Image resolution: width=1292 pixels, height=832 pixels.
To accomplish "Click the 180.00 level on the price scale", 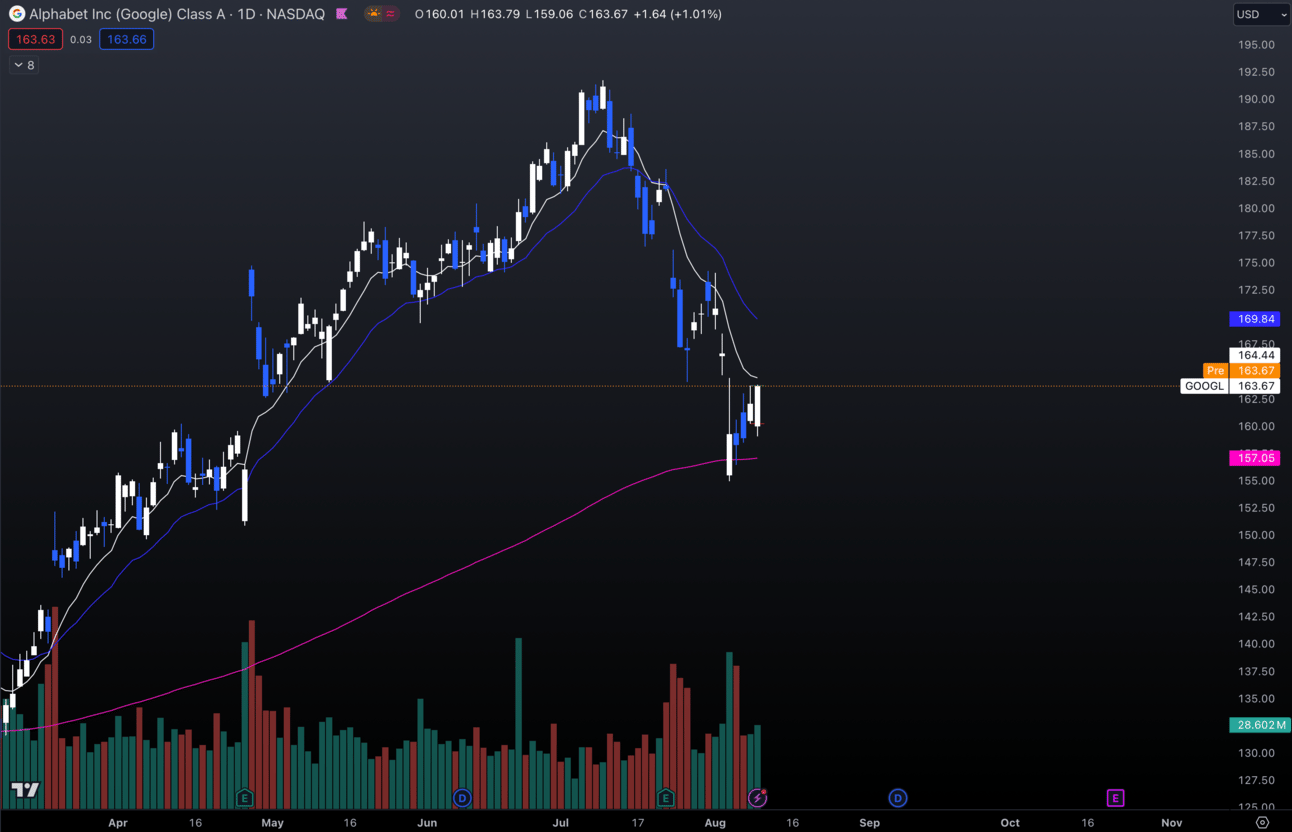I will pos(1256,208).
